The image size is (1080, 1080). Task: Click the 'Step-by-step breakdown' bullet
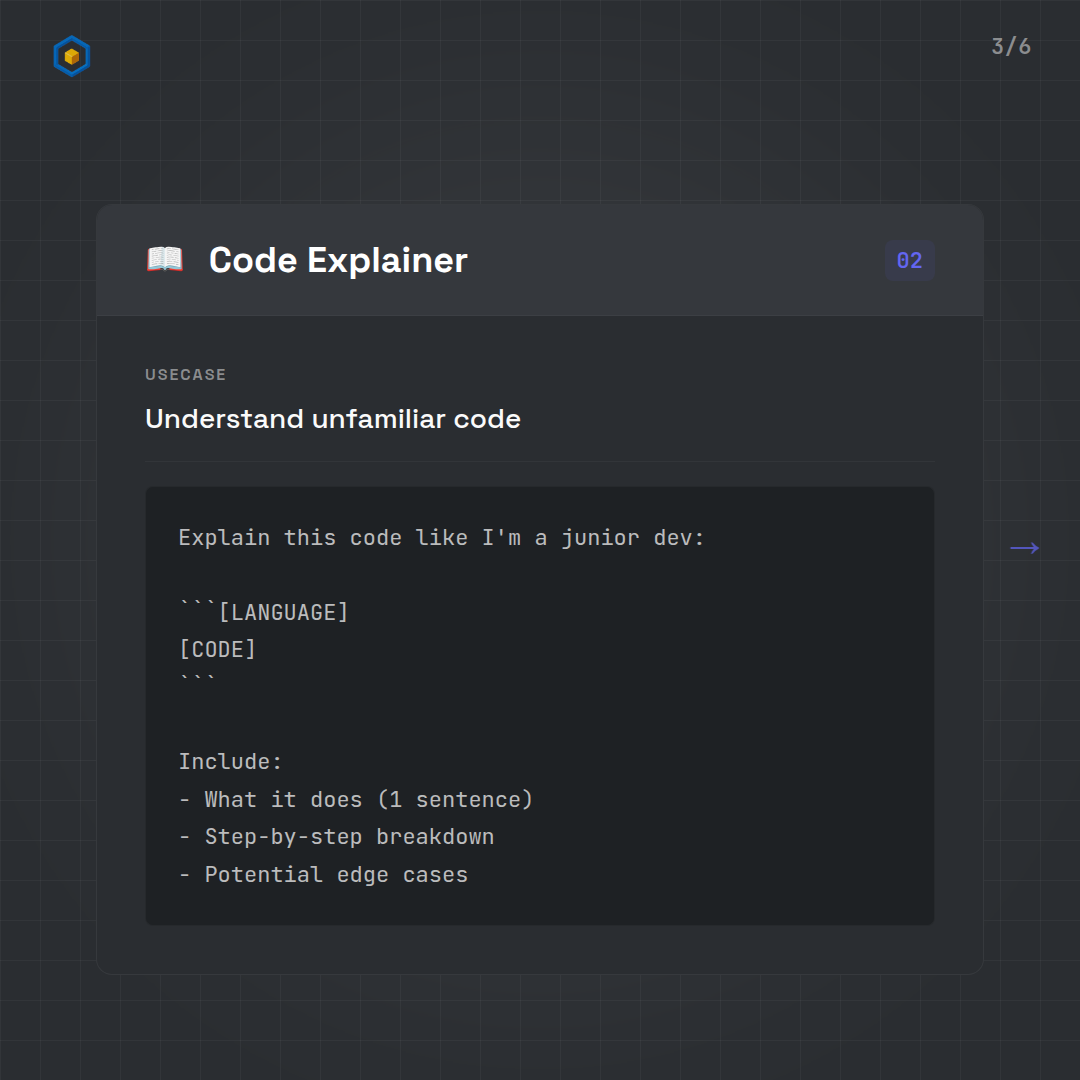coord(349,837)
